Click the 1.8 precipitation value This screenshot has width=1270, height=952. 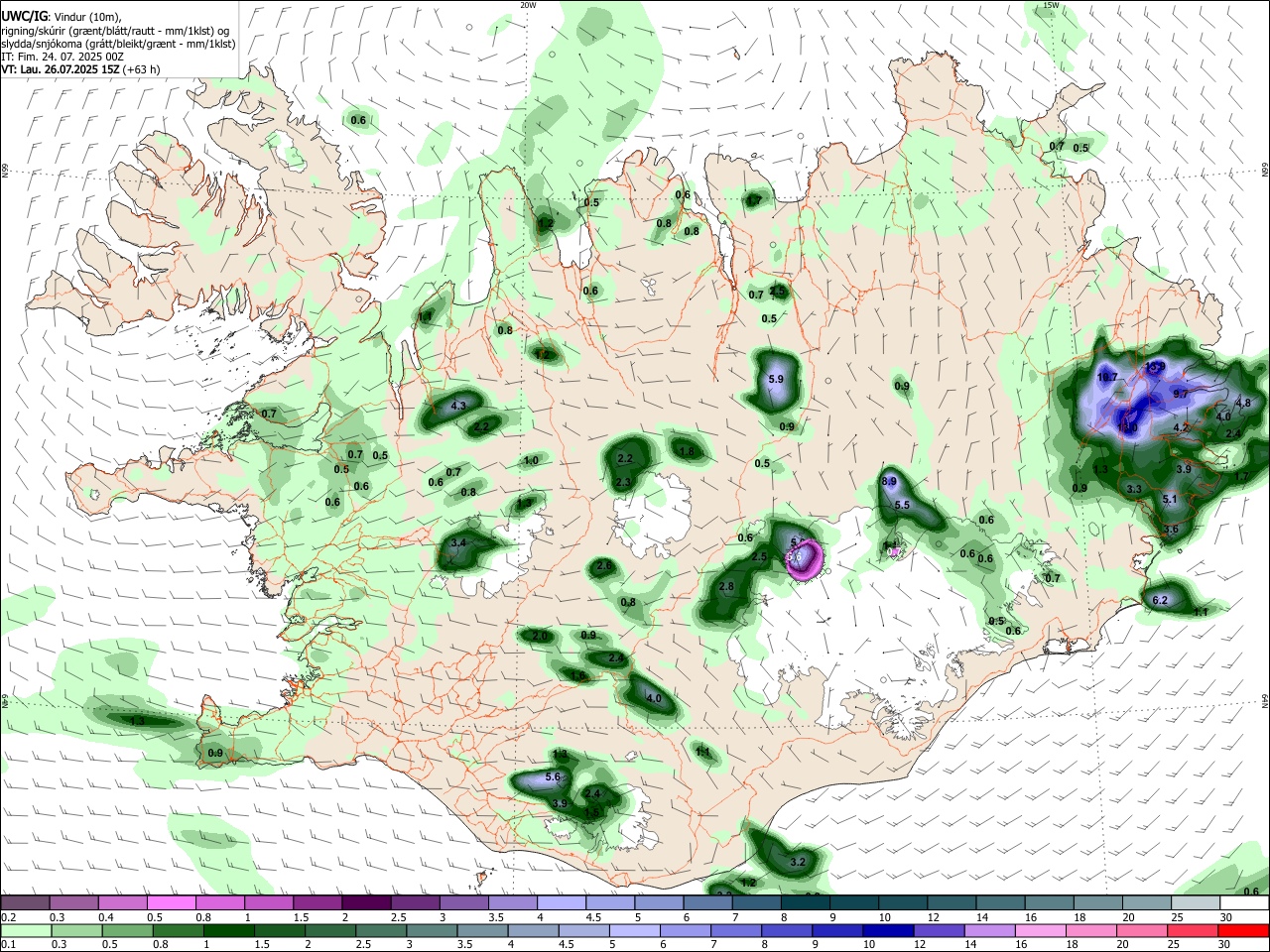[687, 451]
